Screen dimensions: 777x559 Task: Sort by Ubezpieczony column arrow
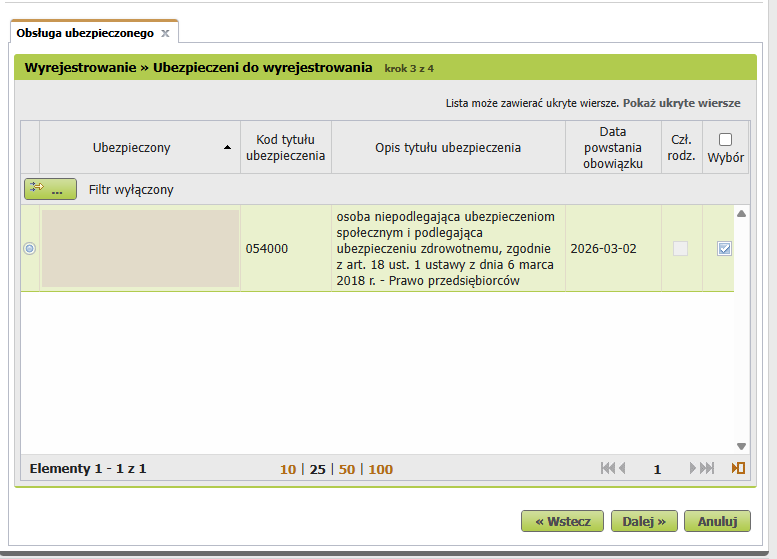(x=227, y=147)
